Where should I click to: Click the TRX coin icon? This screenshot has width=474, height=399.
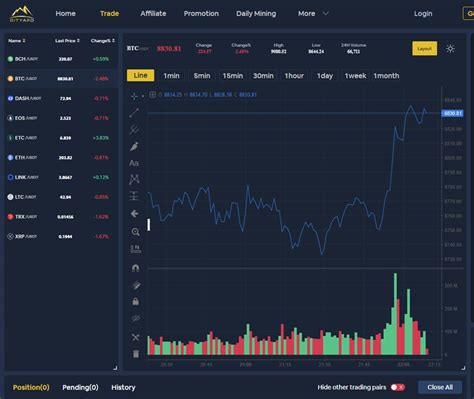pyautogui.click(x=10, y=217)
